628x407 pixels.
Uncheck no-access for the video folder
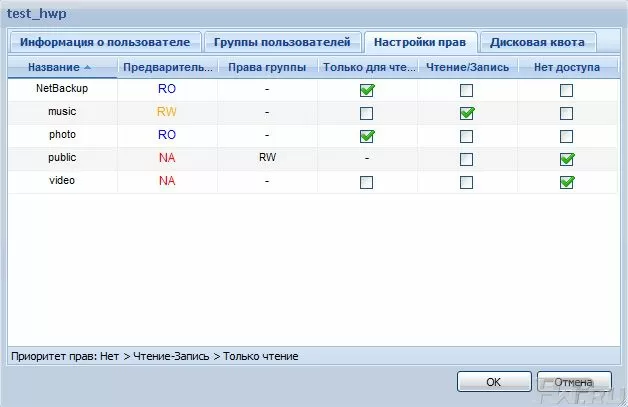tap(567, 182)
